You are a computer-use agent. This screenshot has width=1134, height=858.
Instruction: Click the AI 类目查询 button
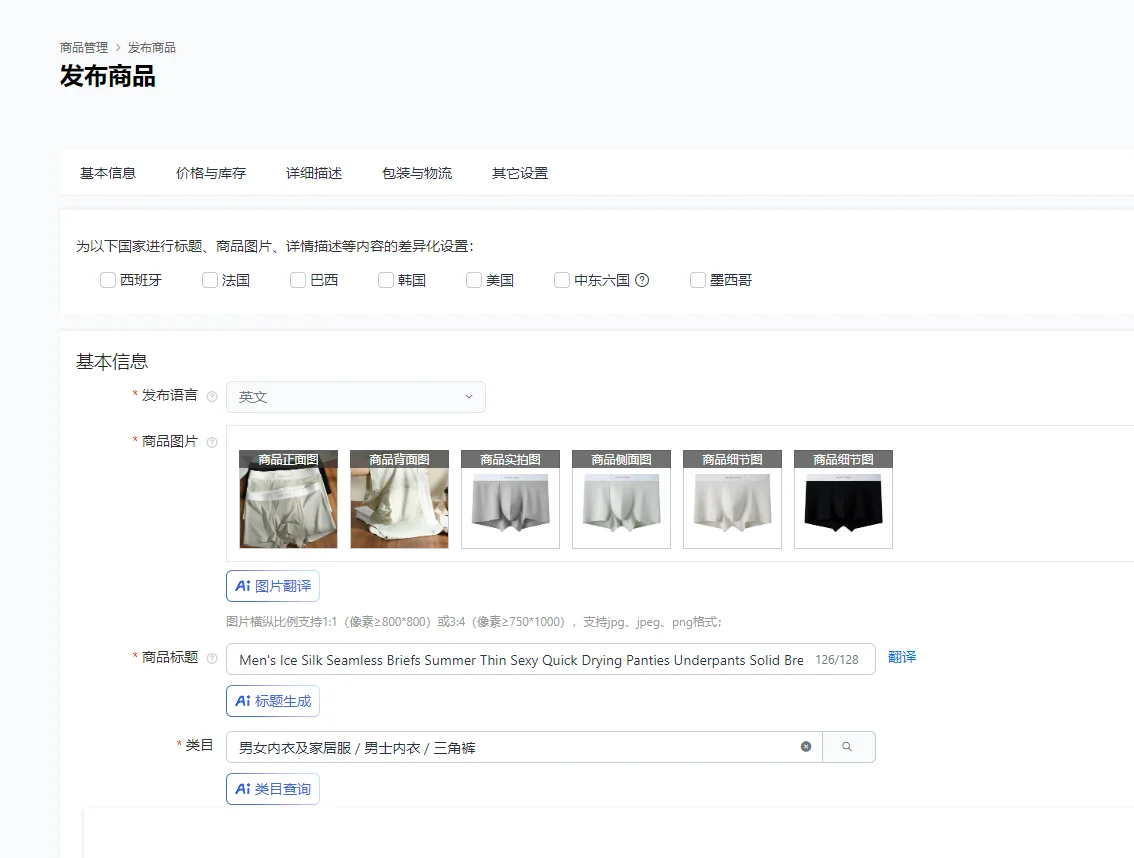tap(273, 789)
